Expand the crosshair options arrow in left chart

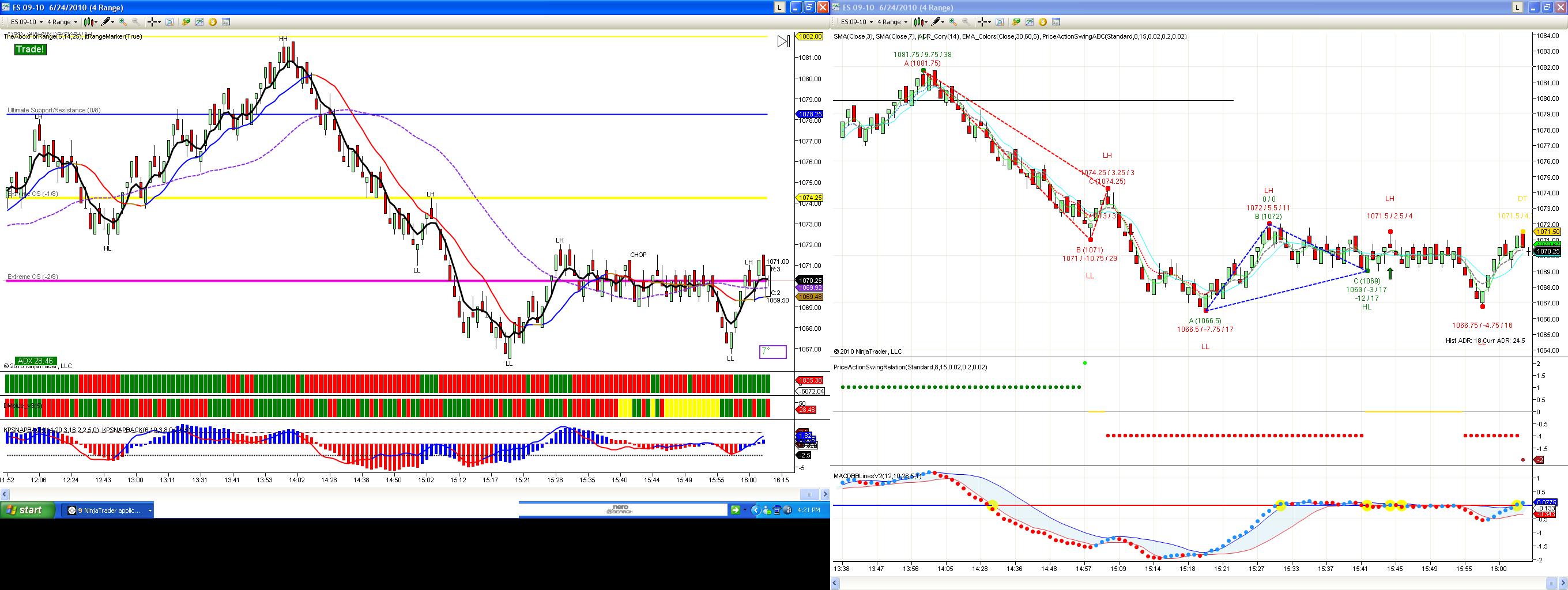[x=159, y=22]
